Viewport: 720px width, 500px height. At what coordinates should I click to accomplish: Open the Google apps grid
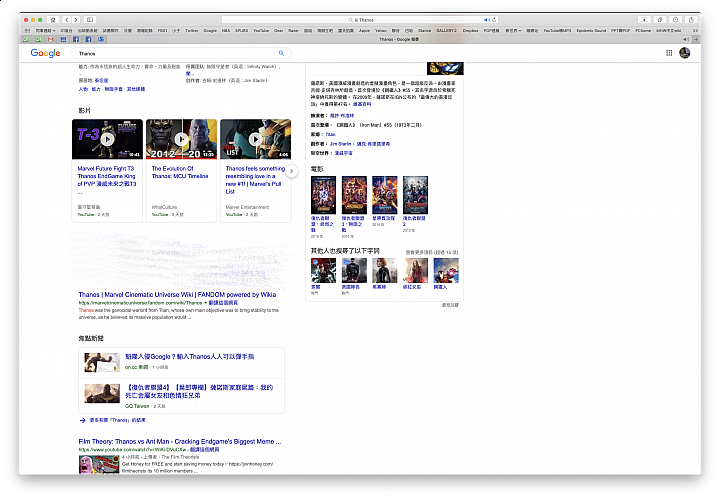click(669, 53)
